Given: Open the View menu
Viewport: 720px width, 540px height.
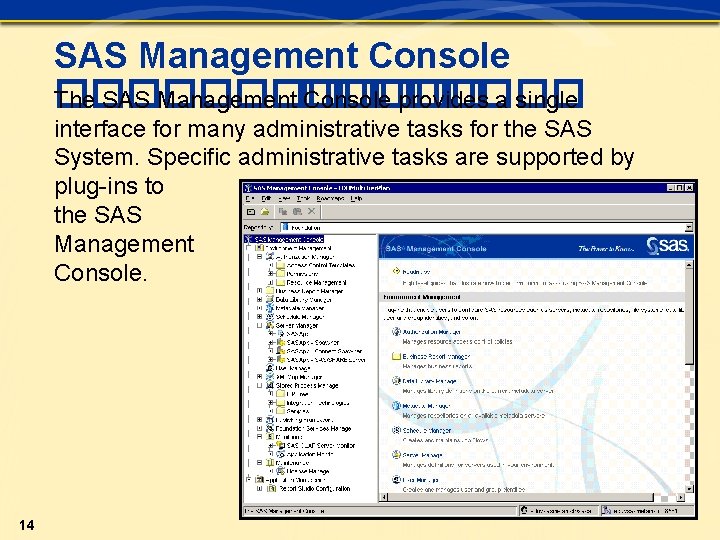Looking at the screenshot, I should point(284,198).
